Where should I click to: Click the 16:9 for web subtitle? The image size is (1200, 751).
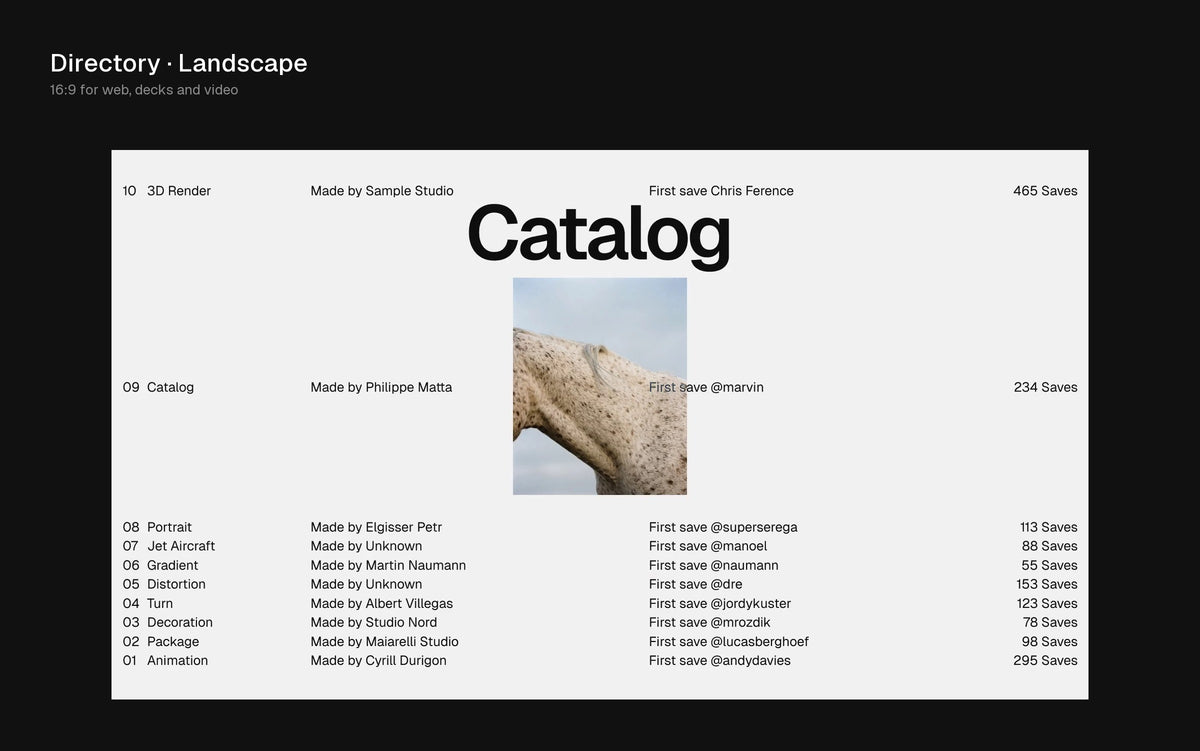coord(144,90)
